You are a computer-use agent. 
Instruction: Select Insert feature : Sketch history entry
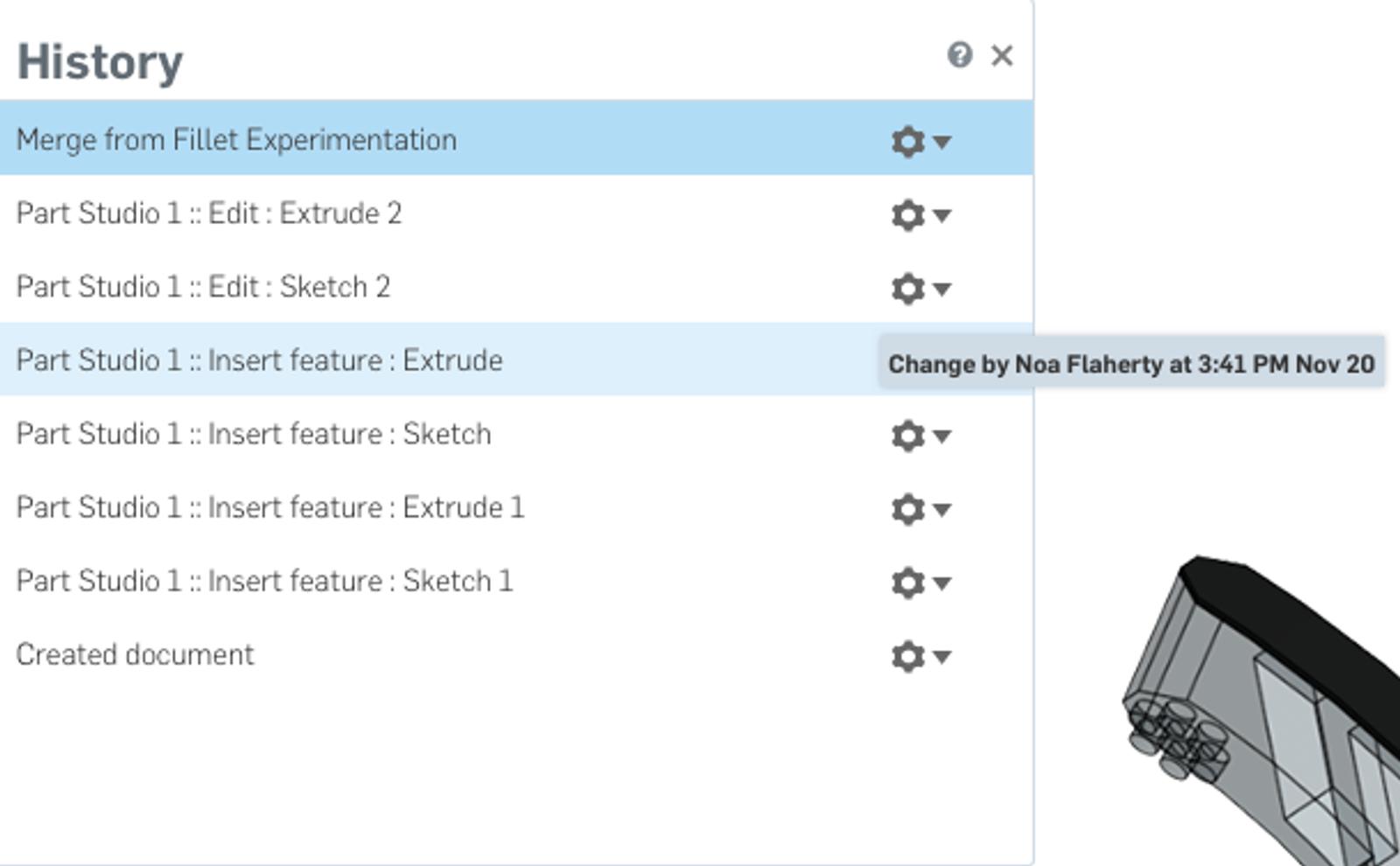point(254,434)
